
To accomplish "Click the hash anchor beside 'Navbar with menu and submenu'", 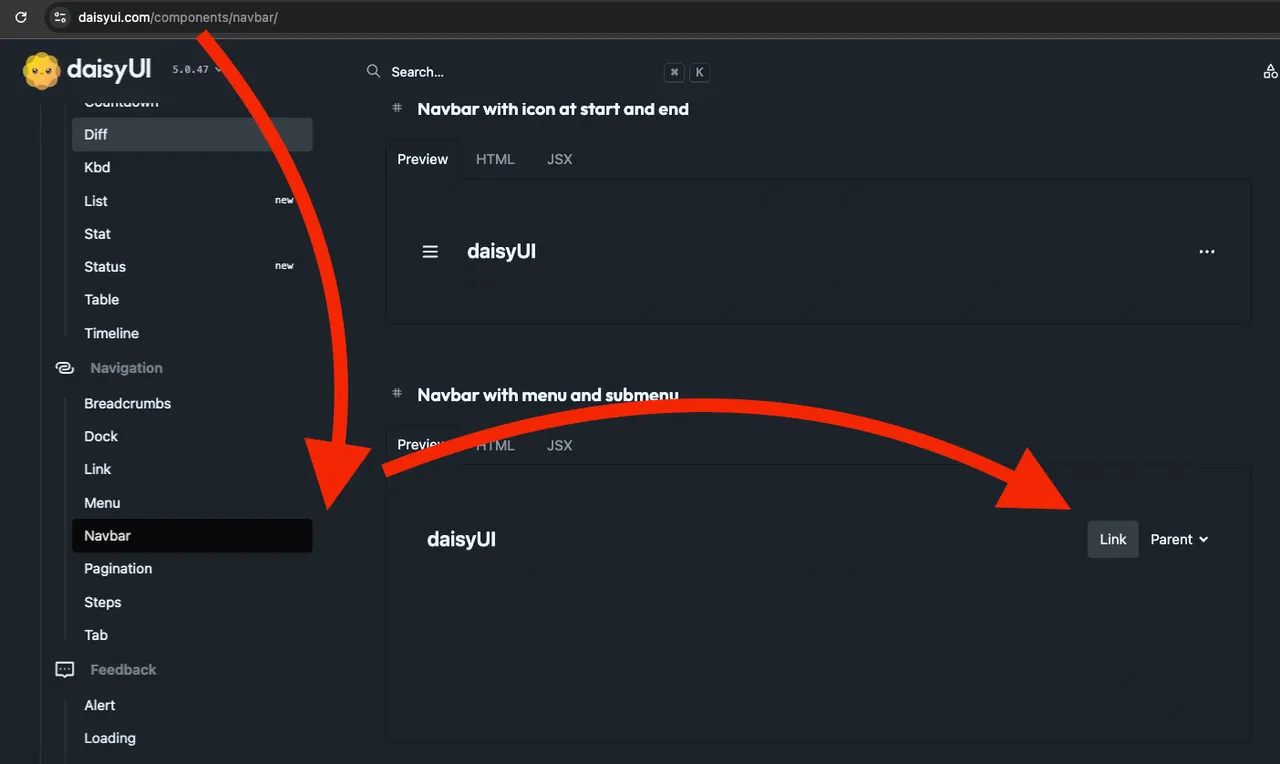I will point(397,394).
